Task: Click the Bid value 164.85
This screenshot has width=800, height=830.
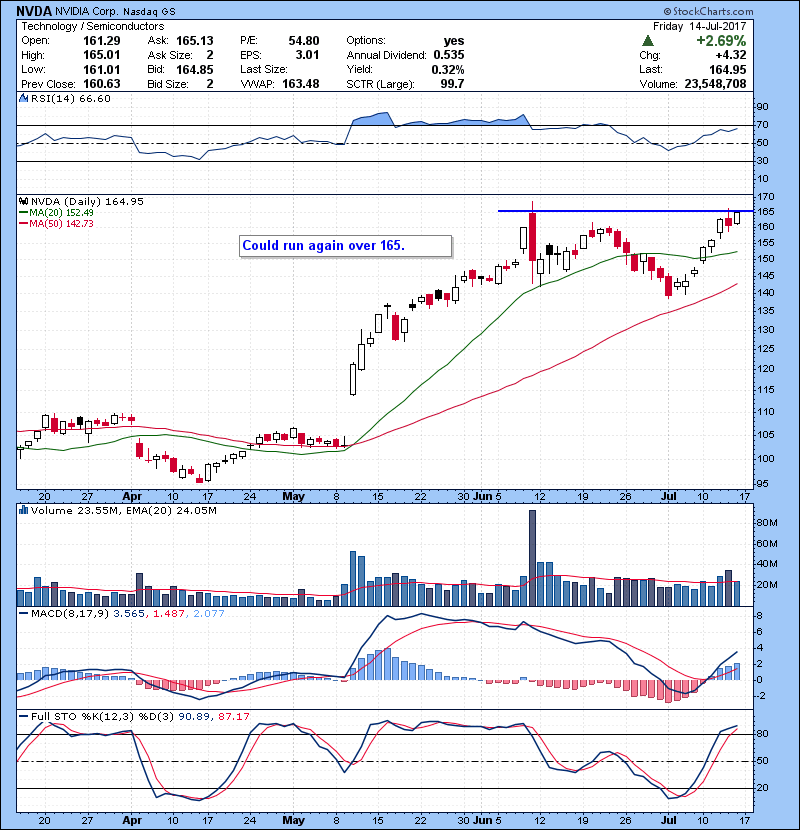Action: point(195,69)
